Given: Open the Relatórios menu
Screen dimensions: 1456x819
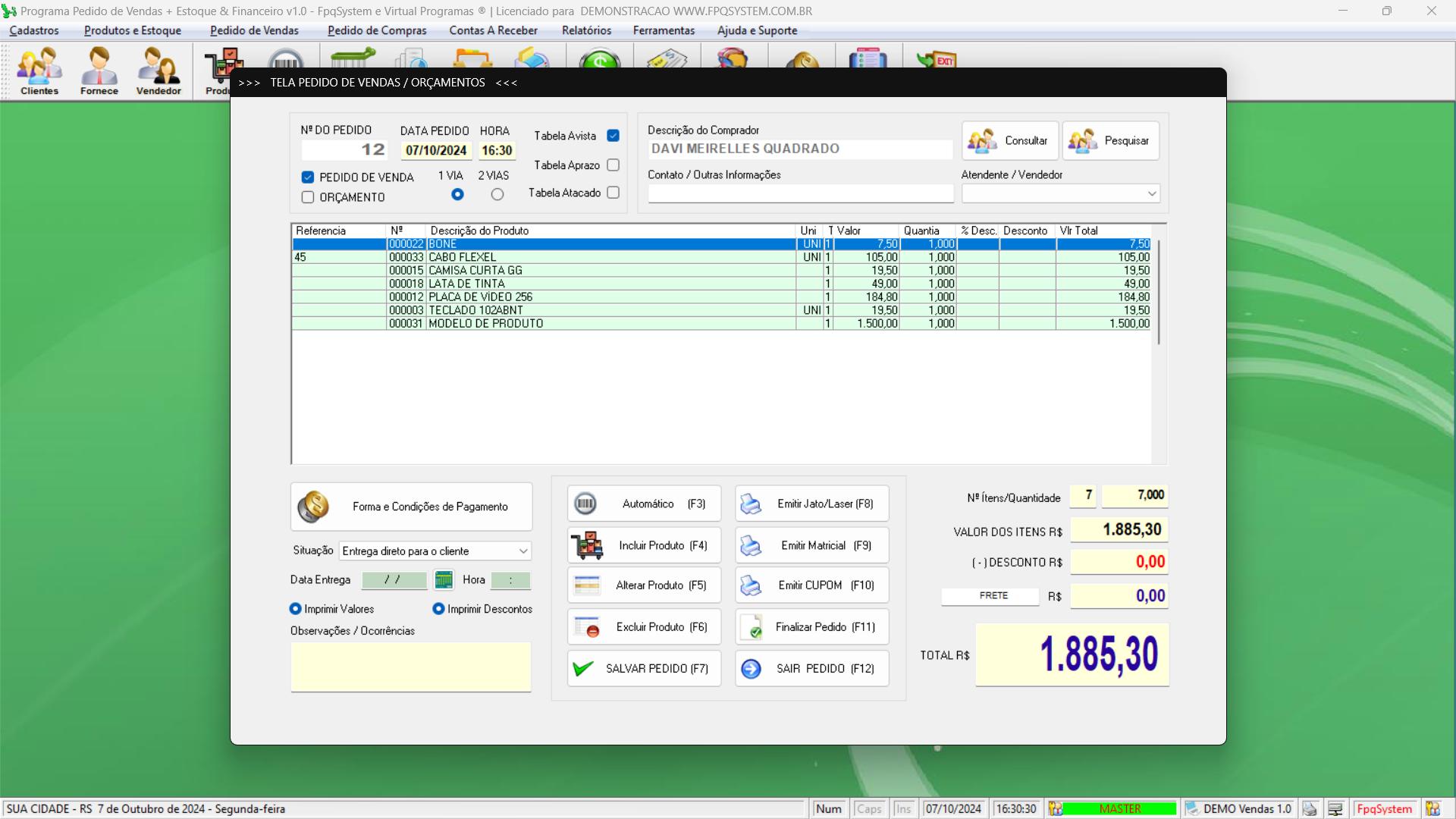Looking at the screenshot, I should tap(585, 30).
